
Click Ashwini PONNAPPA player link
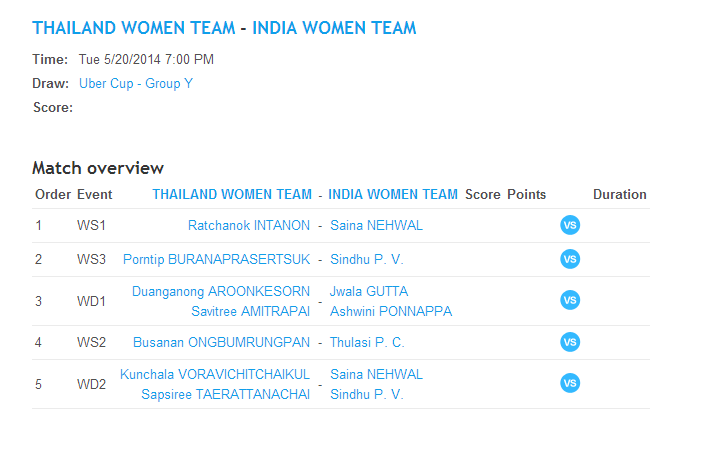[391, 311]
